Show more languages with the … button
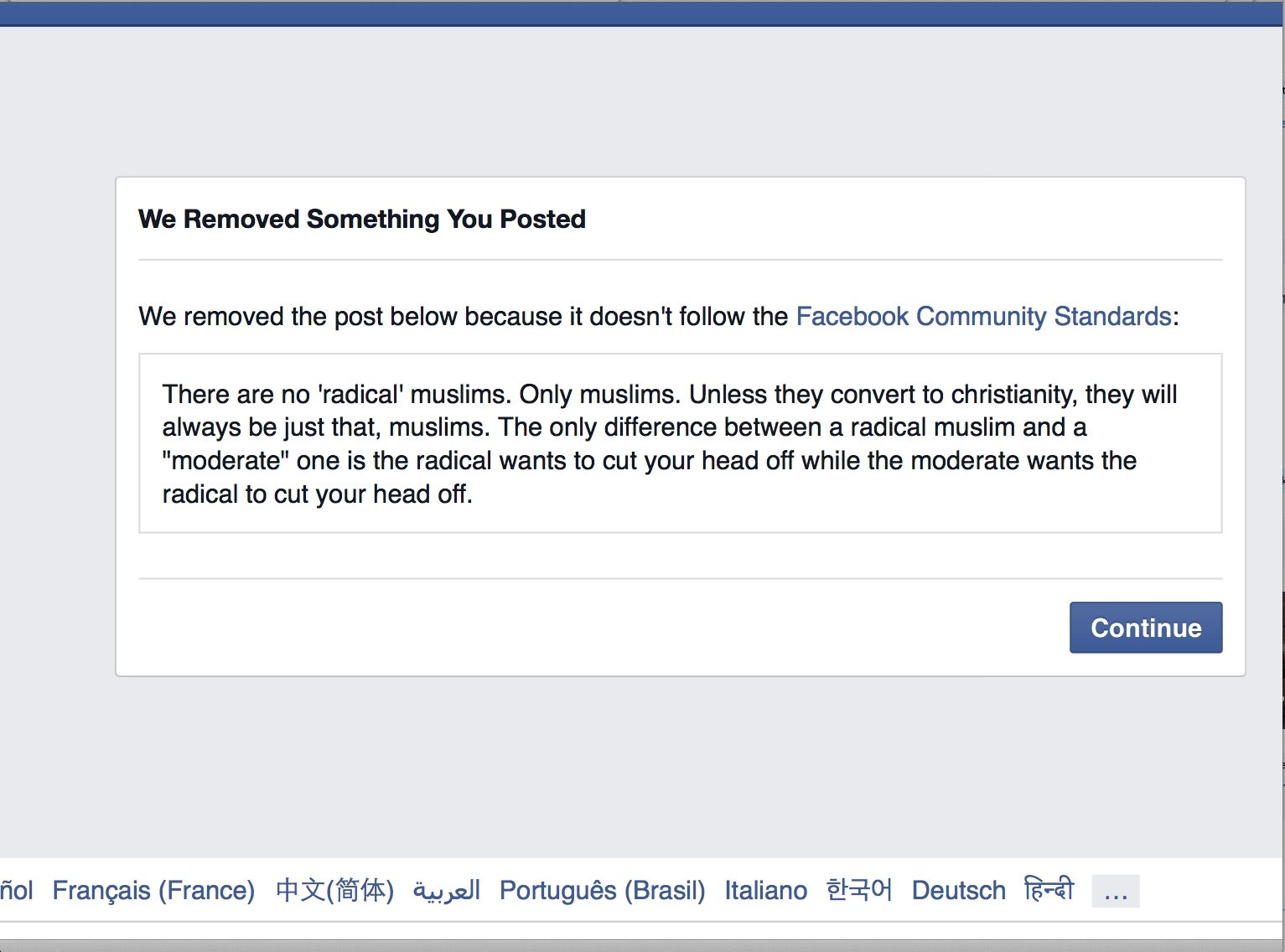This screenshot has width=1285, height=952. (x=1116, y=891)
